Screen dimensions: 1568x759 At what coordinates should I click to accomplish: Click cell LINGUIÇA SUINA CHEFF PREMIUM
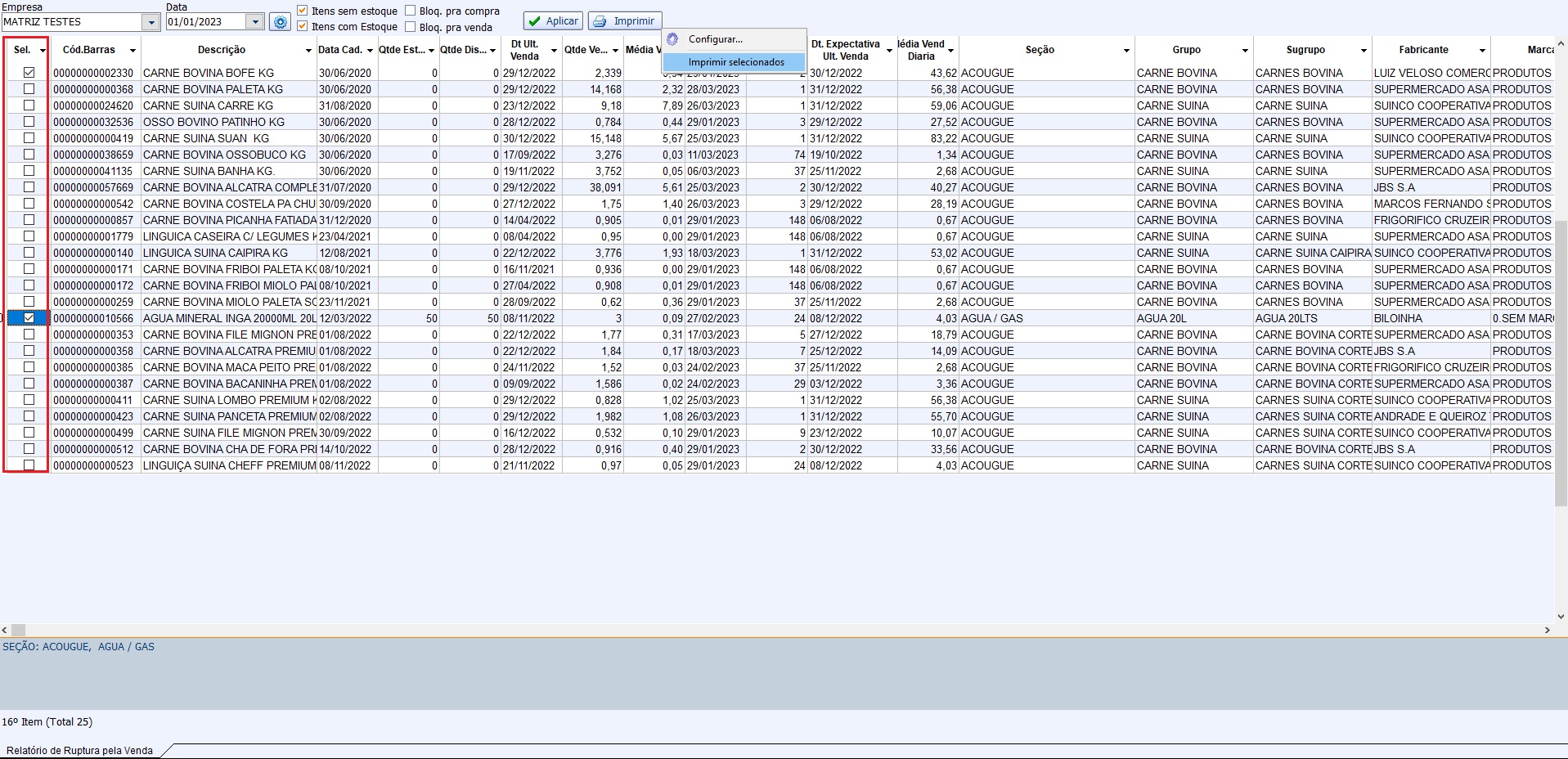229,465
